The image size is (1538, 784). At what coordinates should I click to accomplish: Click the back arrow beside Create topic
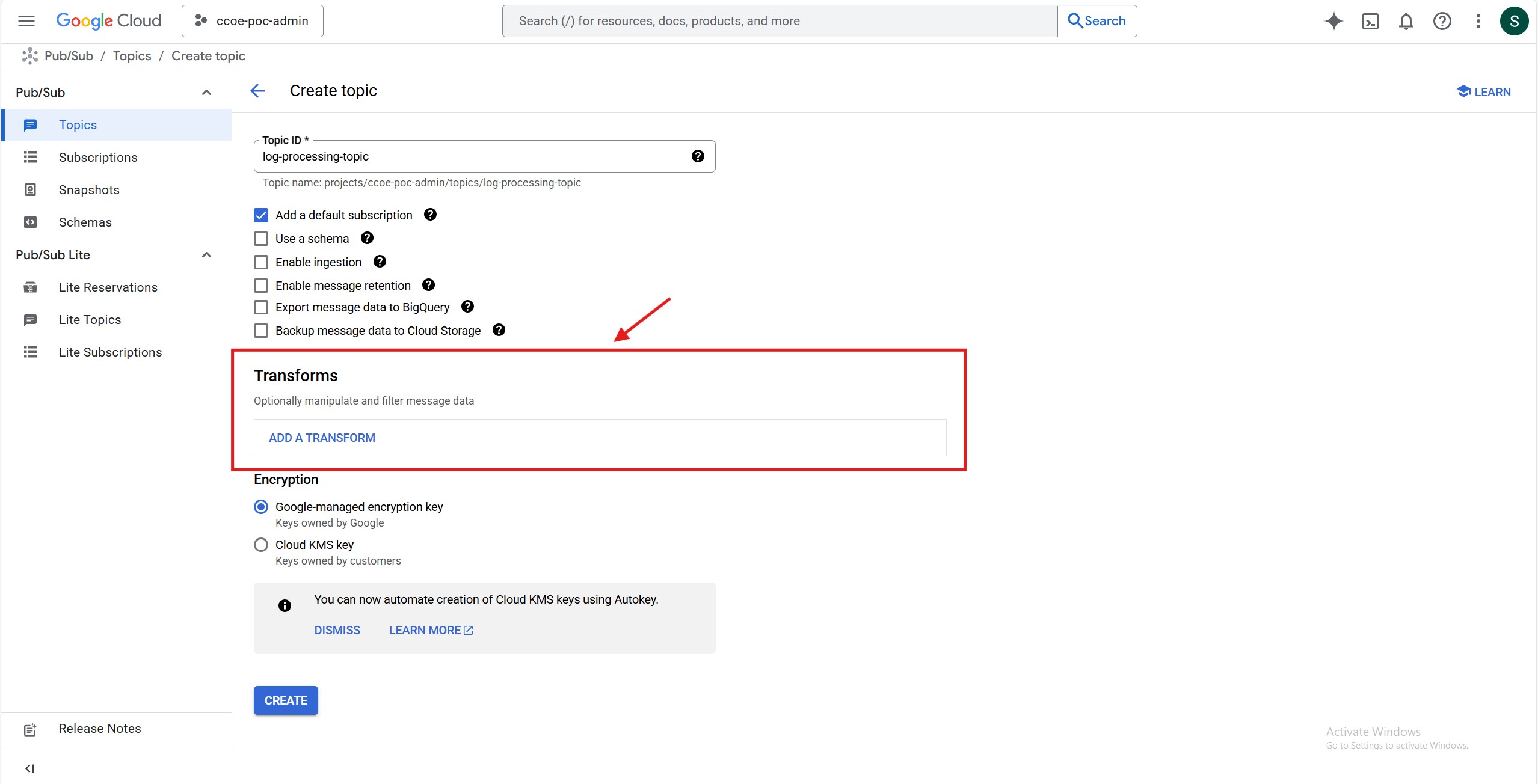click(x=257, y=91)
